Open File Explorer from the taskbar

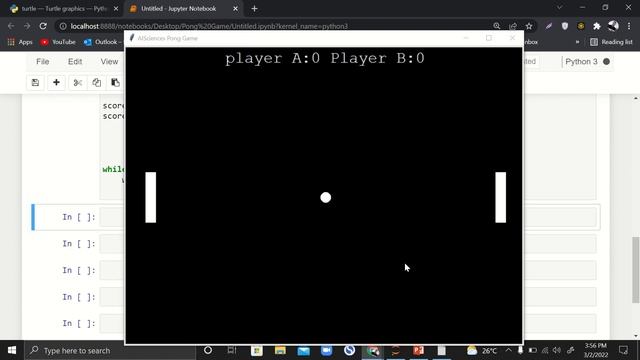click(280, 350)
